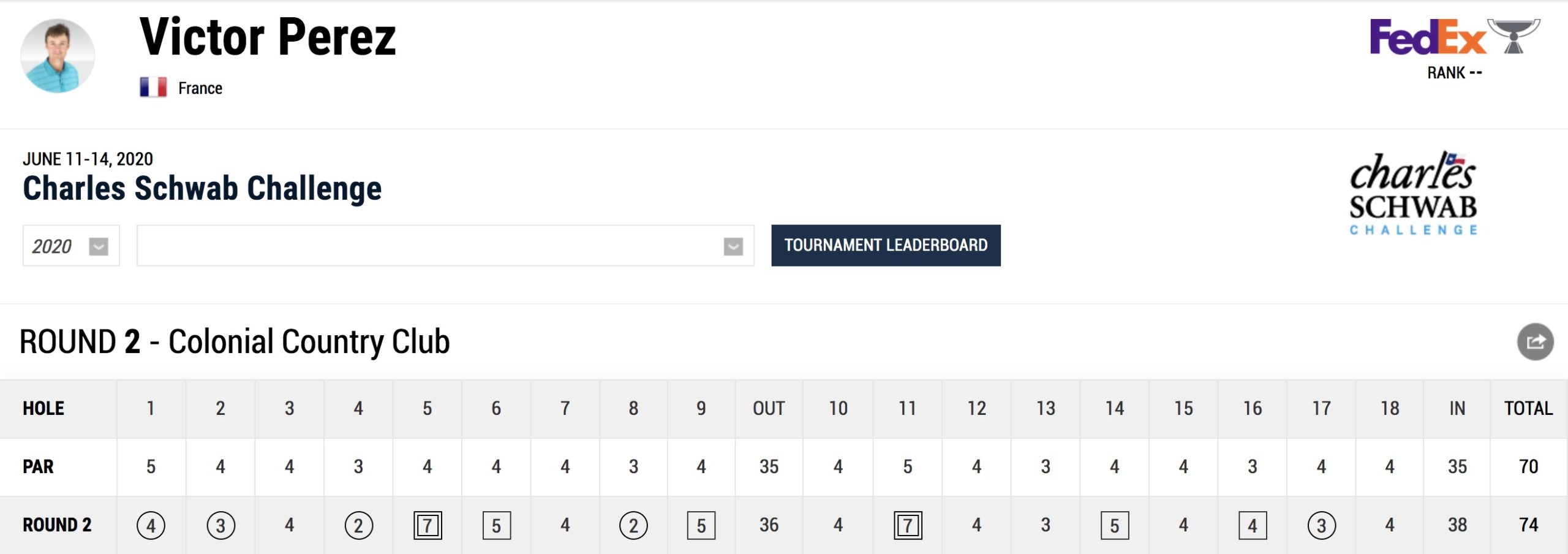Click the round 2 total score 74
The height and width of the screenshot is (554, 1568).
pyautogui.click(x=1528, y=525)
